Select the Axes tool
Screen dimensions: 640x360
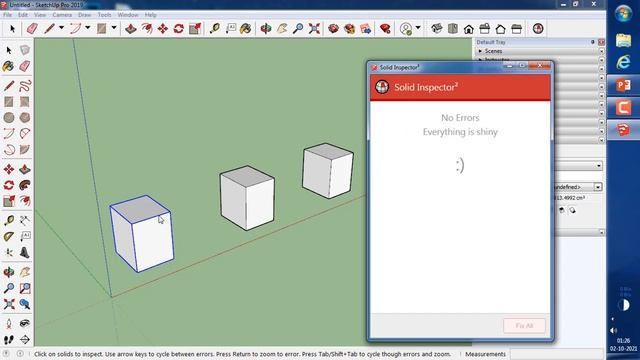click(x=9, y=253)
